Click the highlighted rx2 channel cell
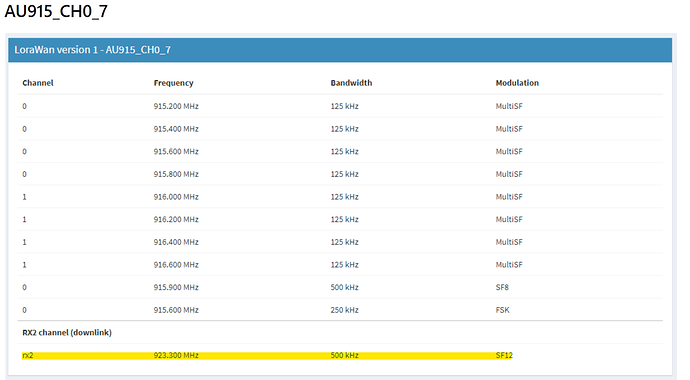Screen dimensions: 690x380 (x=28, y=355)
